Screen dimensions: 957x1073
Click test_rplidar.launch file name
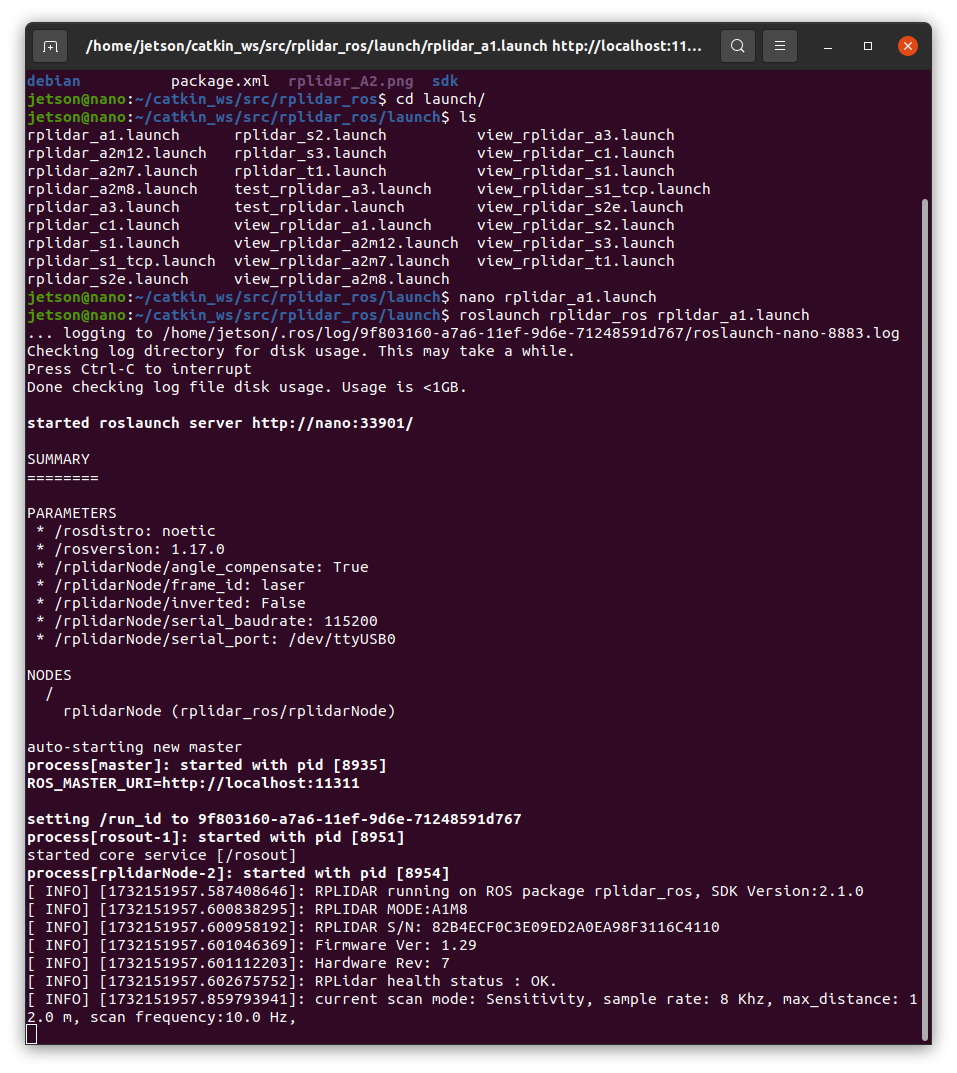[x=319, y=207]
